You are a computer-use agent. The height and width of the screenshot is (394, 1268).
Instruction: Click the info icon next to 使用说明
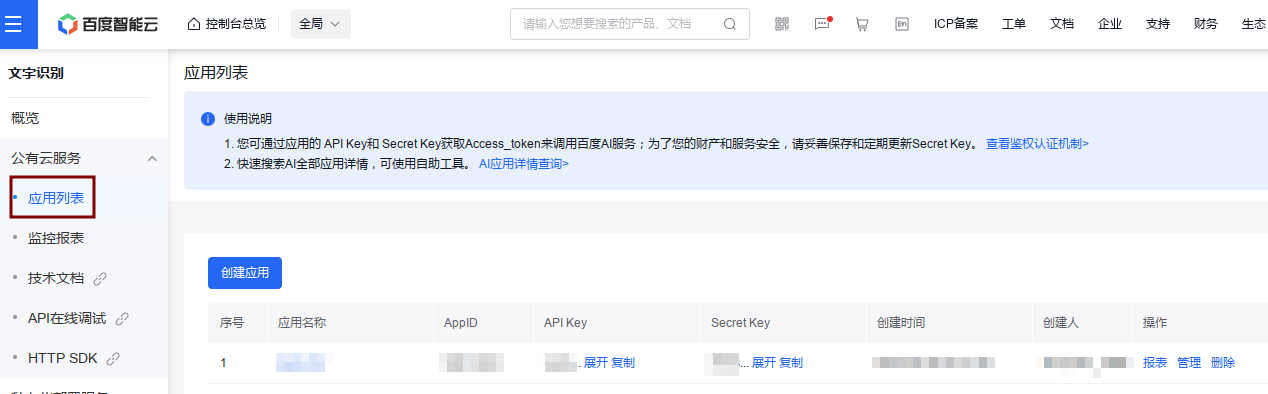[208, 119]
